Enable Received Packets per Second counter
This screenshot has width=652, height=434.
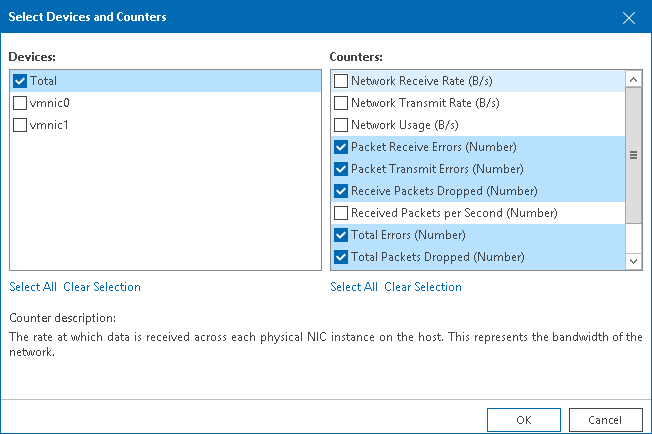pos(341,213)
